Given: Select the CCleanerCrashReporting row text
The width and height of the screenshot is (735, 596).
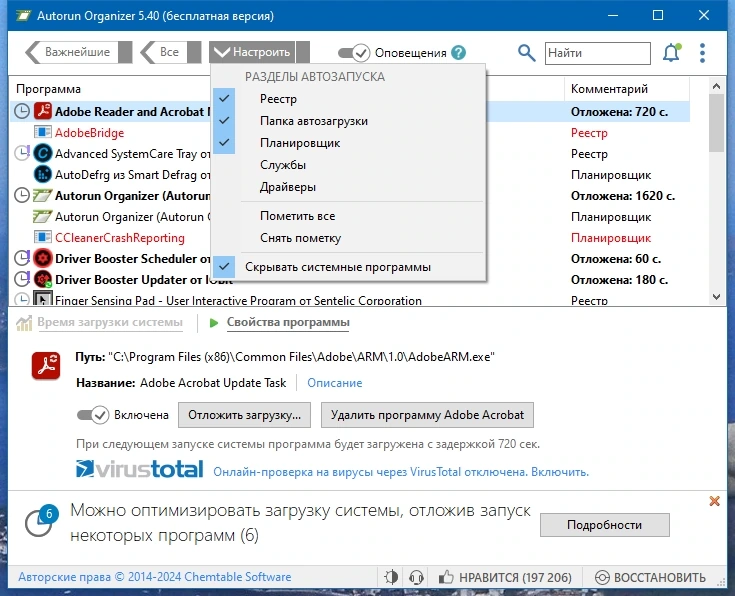Looking at the screenshot, I should pos(120,238).
